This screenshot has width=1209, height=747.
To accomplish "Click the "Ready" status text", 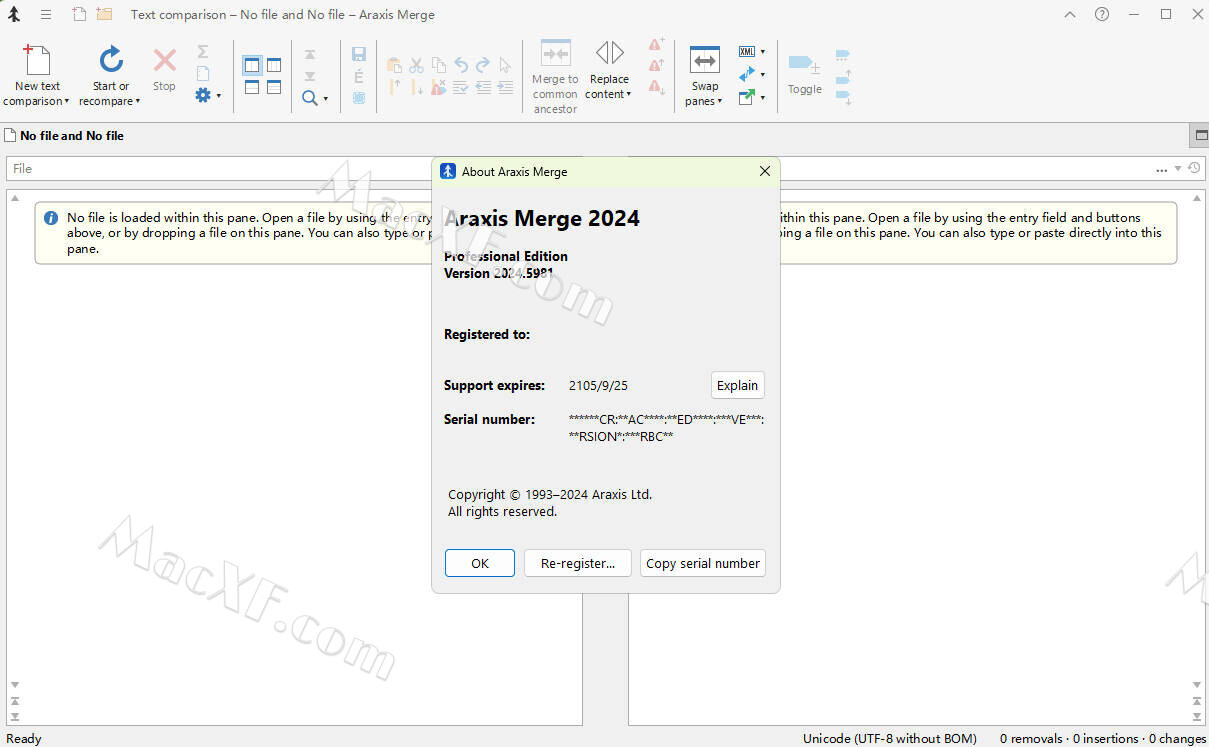I will (x=24, y=739).
